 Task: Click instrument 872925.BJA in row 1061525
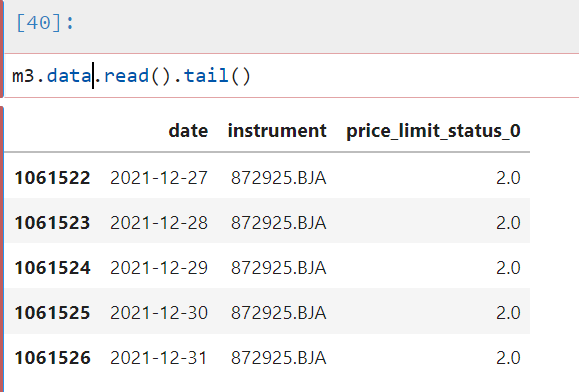[278, 313]
